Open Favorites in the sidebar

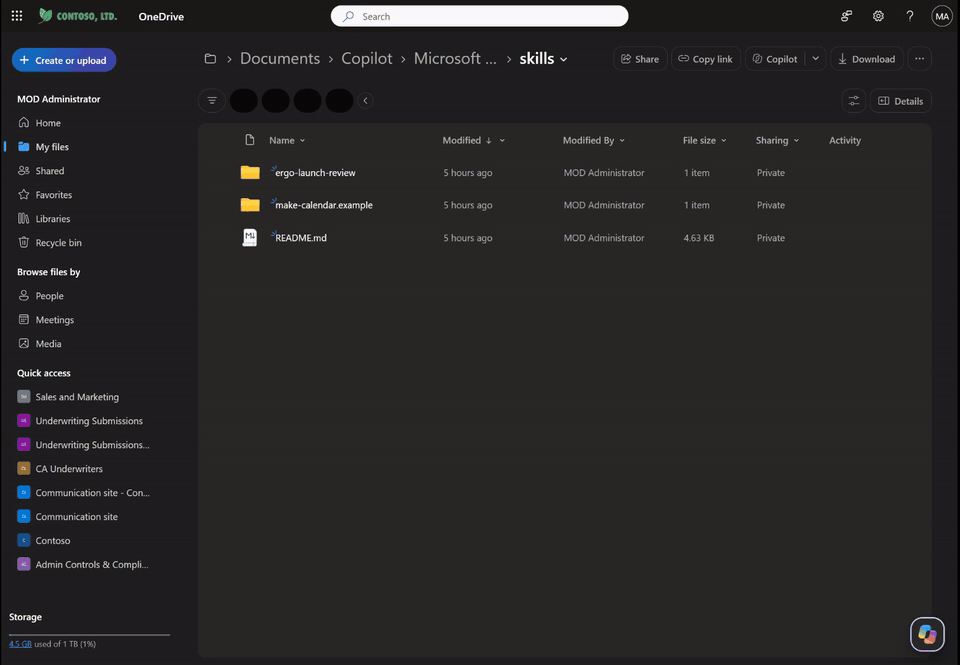[x=53, y=194]
